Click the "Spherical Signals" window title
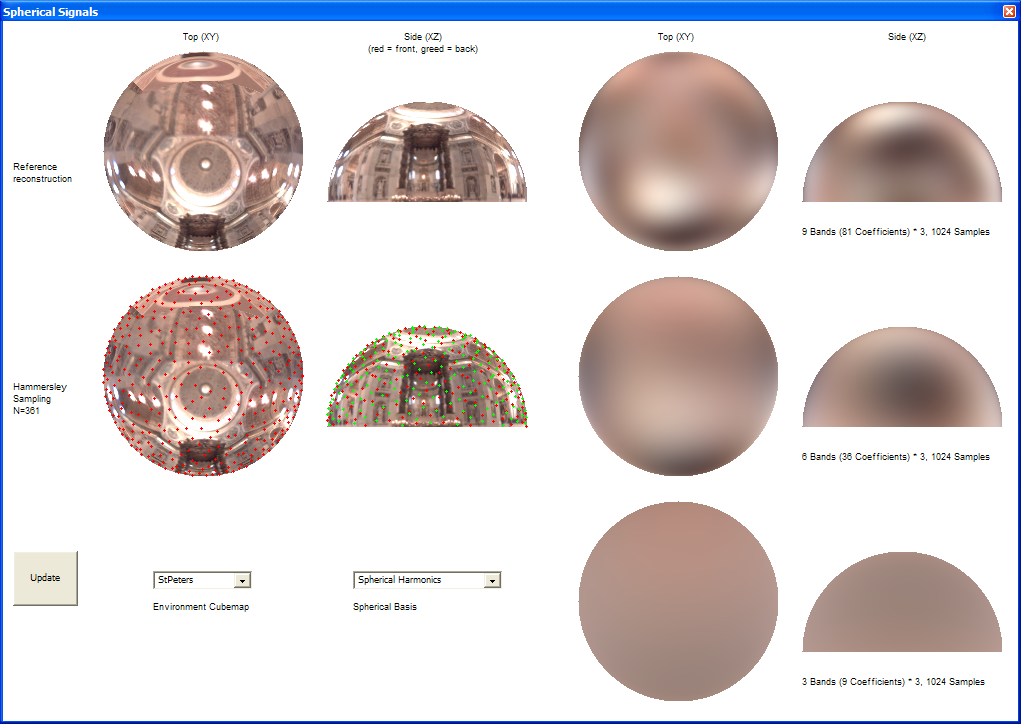This screenshot has width=1021, height=724. click(x=51, y=12)
